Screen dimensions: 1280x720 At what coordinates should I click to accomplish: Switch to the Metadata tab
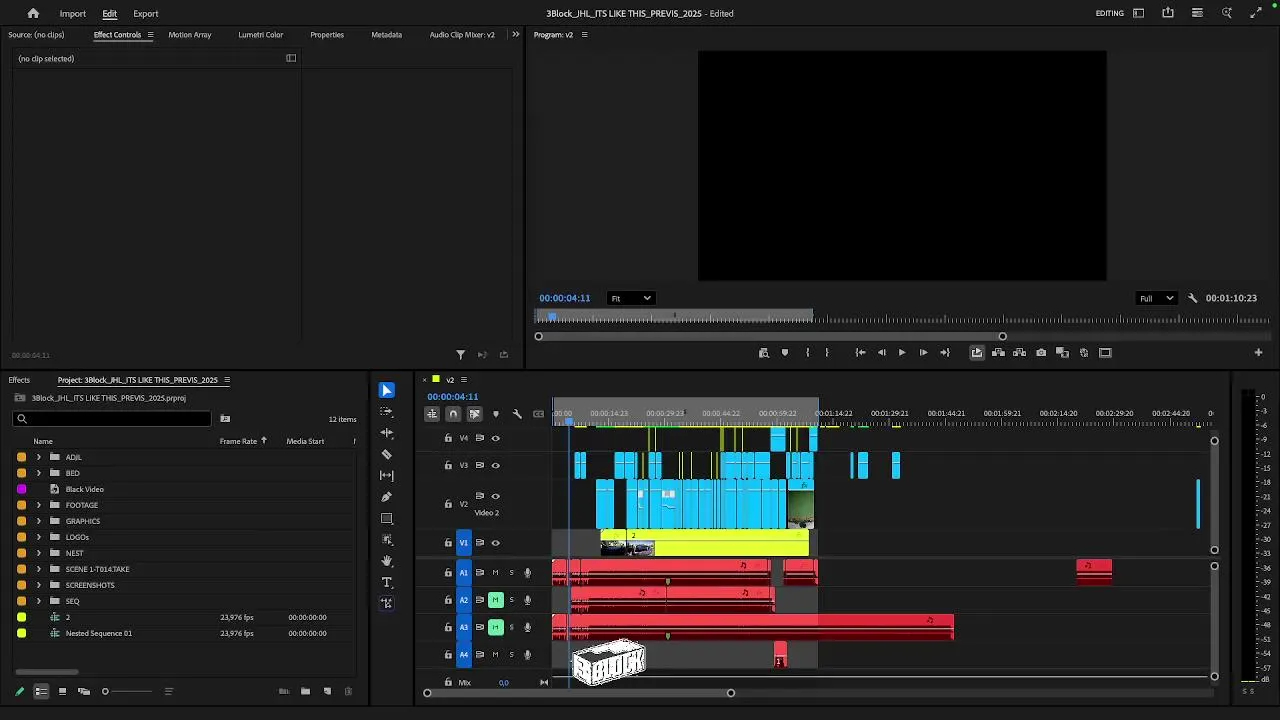pyautogui.click(x=387, y=34)
